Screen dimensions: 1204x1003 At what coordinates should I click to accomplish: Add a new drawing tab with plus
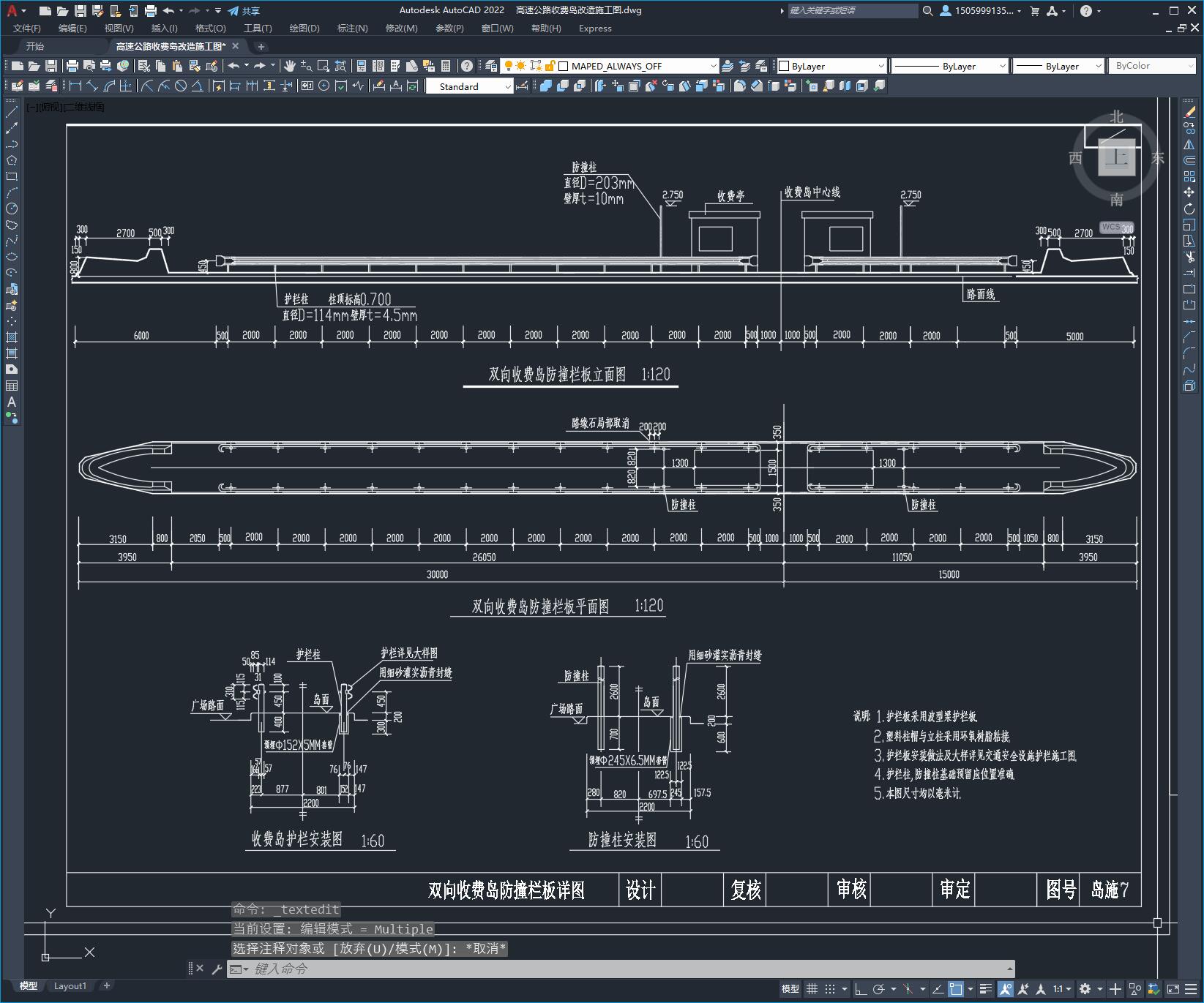(261, 46)
